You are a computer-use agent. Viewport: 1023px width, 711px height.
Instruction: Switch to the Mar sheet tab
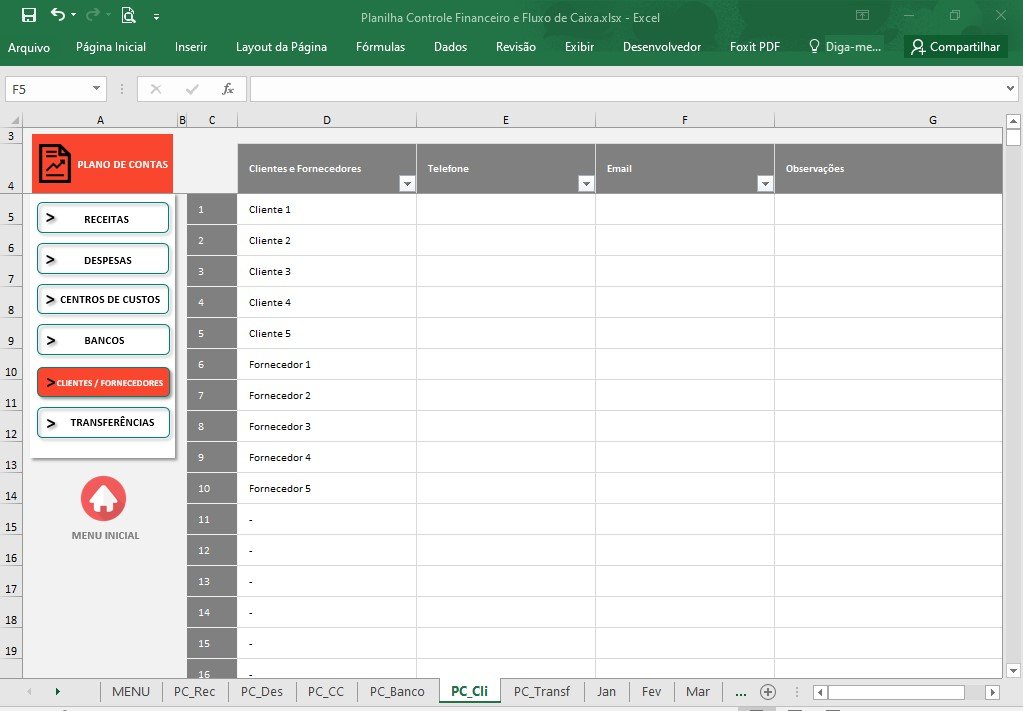(x=697, y=691)
